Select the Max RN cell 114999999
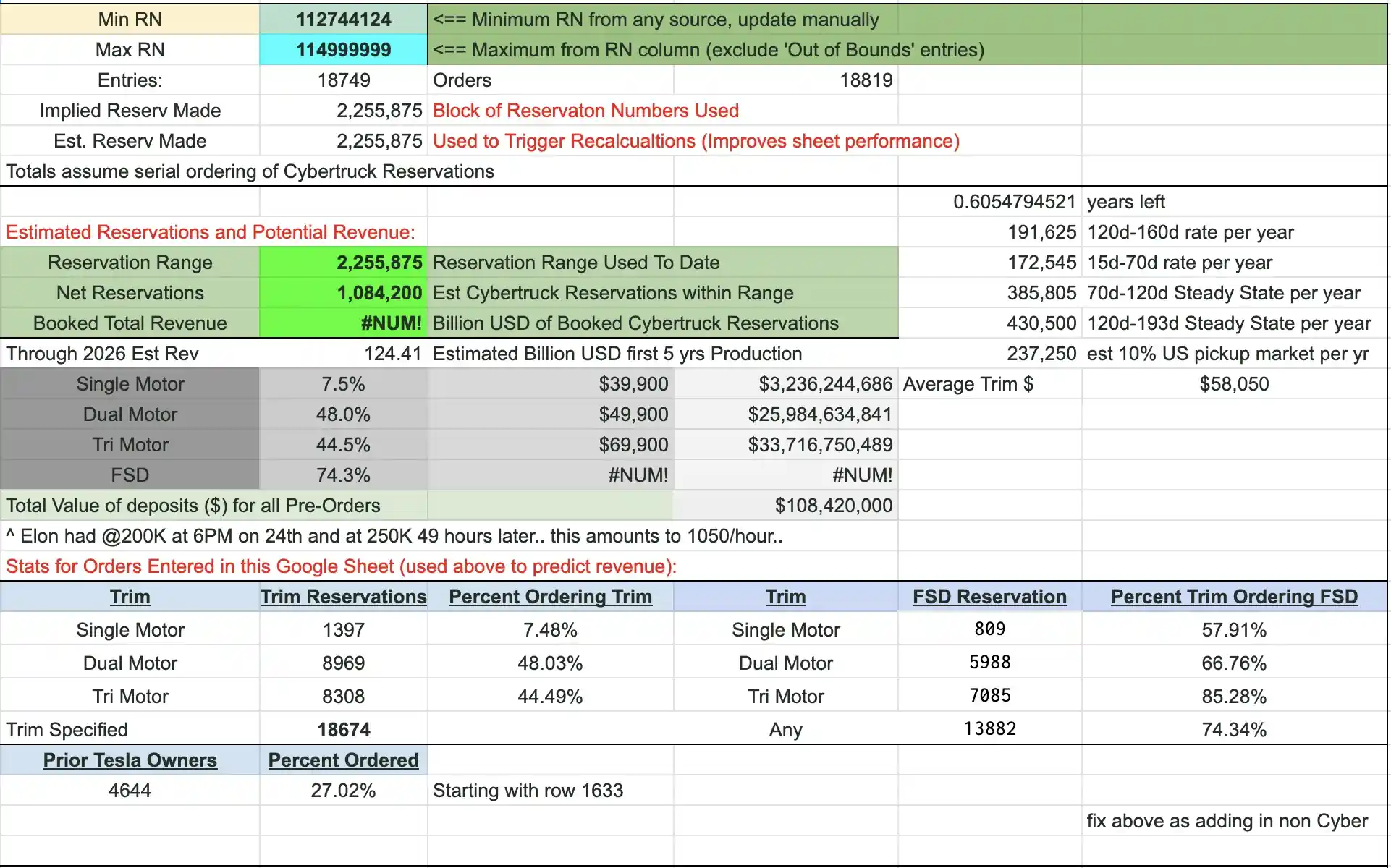 343,50
